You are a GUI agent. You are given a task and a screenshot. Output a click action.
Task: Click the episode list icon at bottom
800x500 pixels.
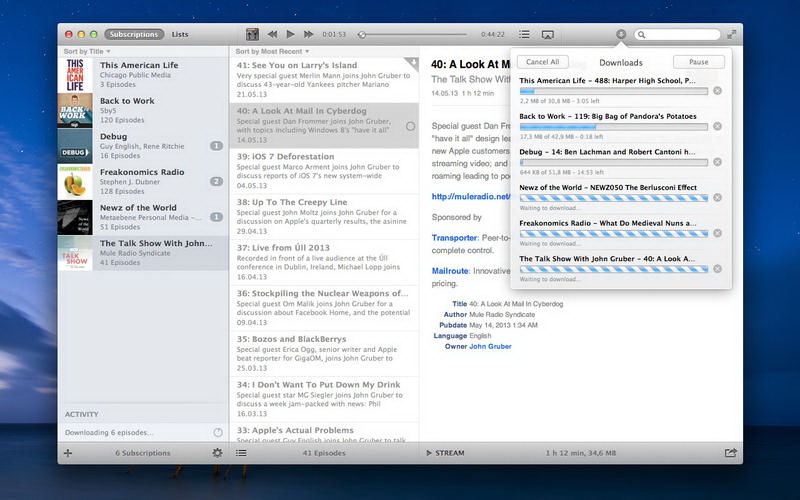[x=241, y=453]
